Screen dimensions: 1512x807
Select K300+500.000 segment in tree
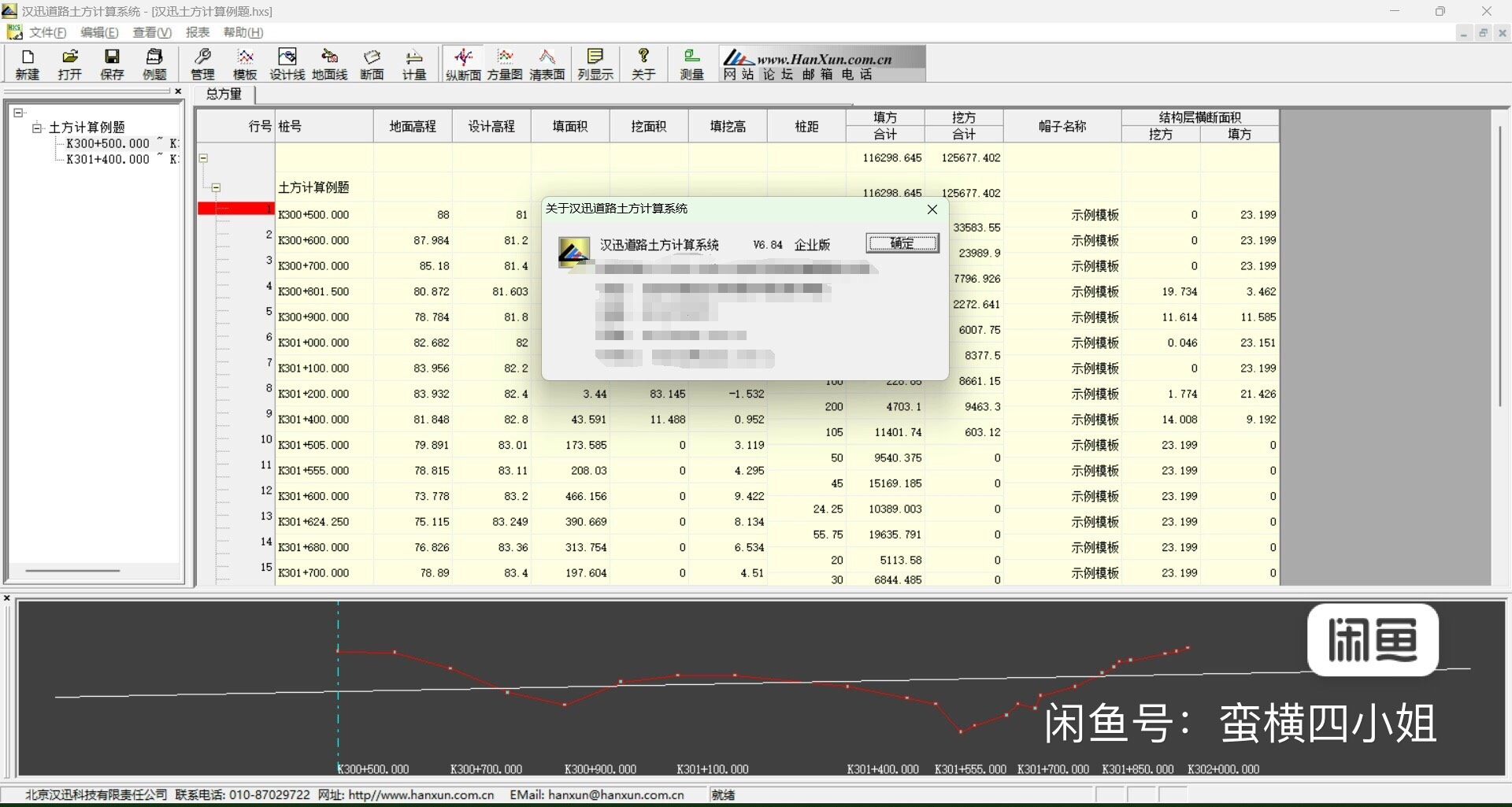click(x=107, y=143)
